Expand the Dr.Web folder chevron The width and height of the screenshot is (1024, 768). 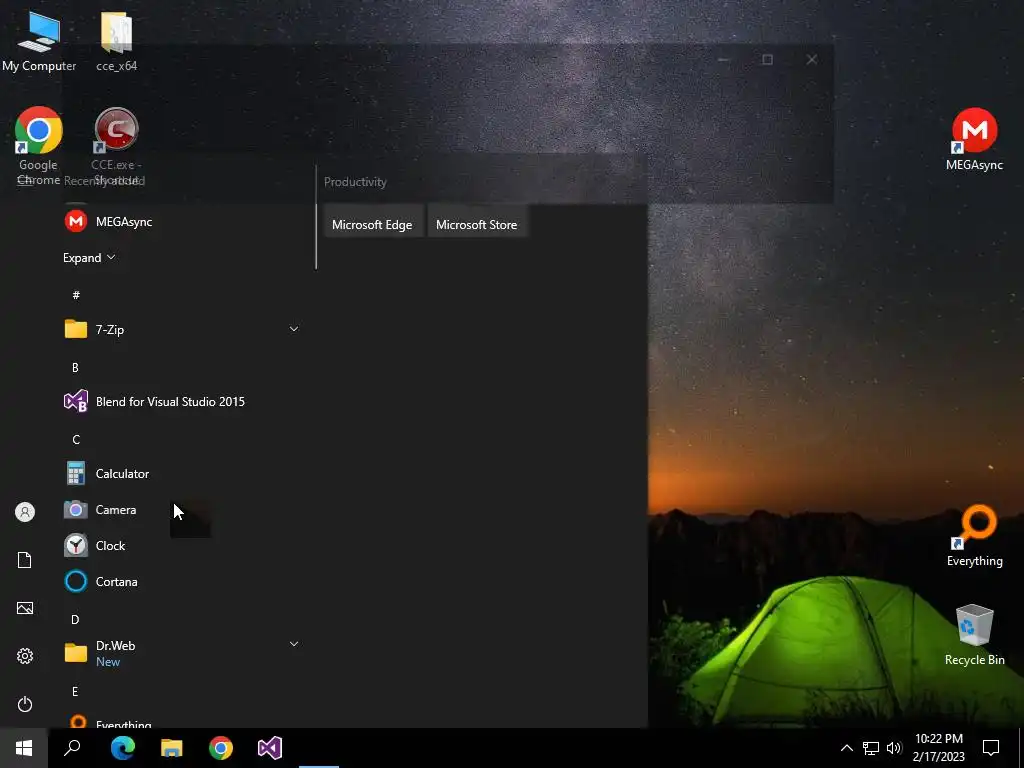(x=294, y=644)
